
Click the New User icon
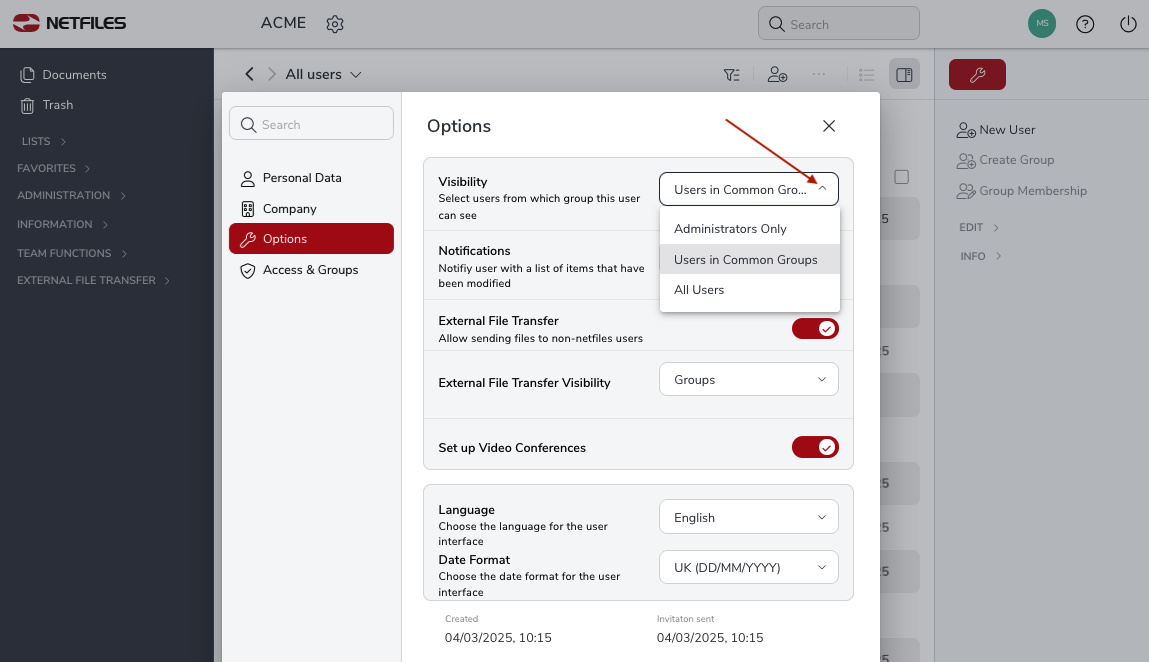click(x=966, y=130)
